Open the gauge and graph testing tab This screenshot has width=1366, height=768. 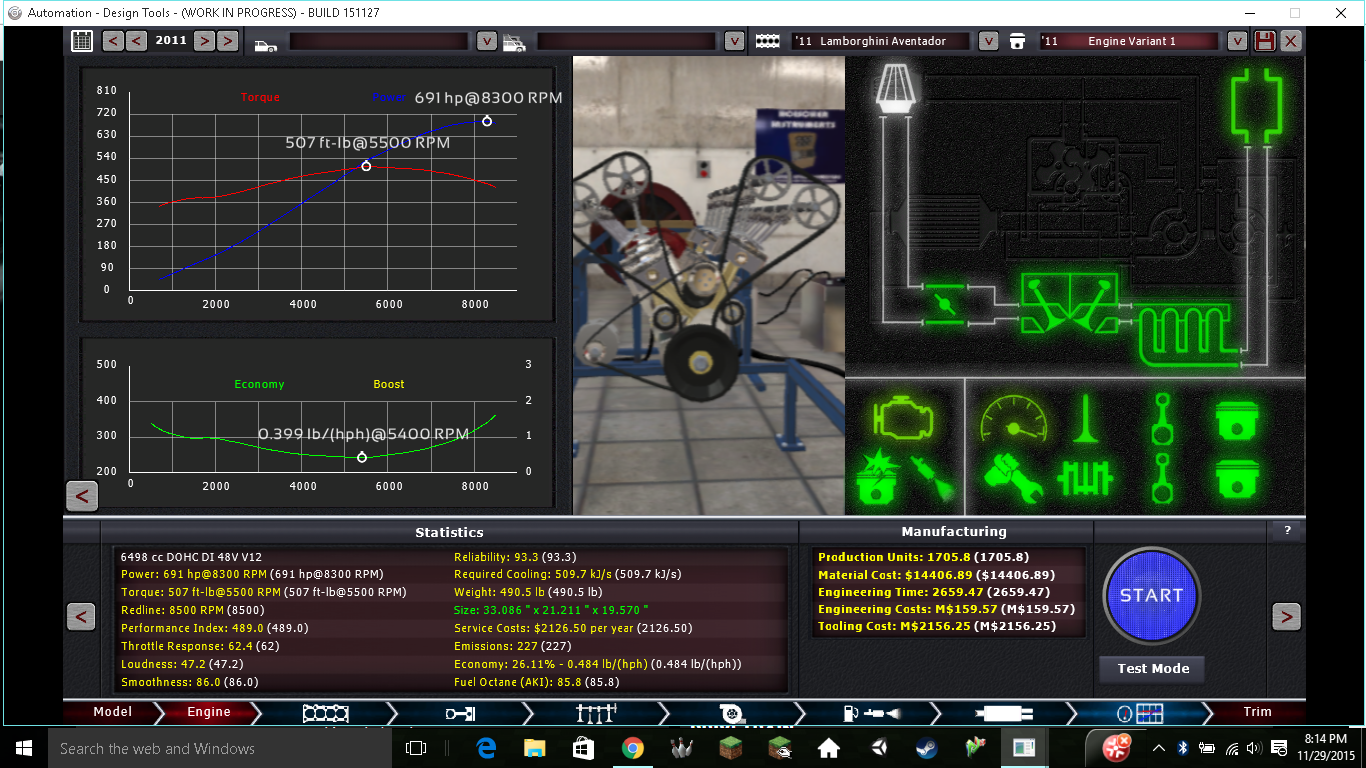click(1141, 713)
